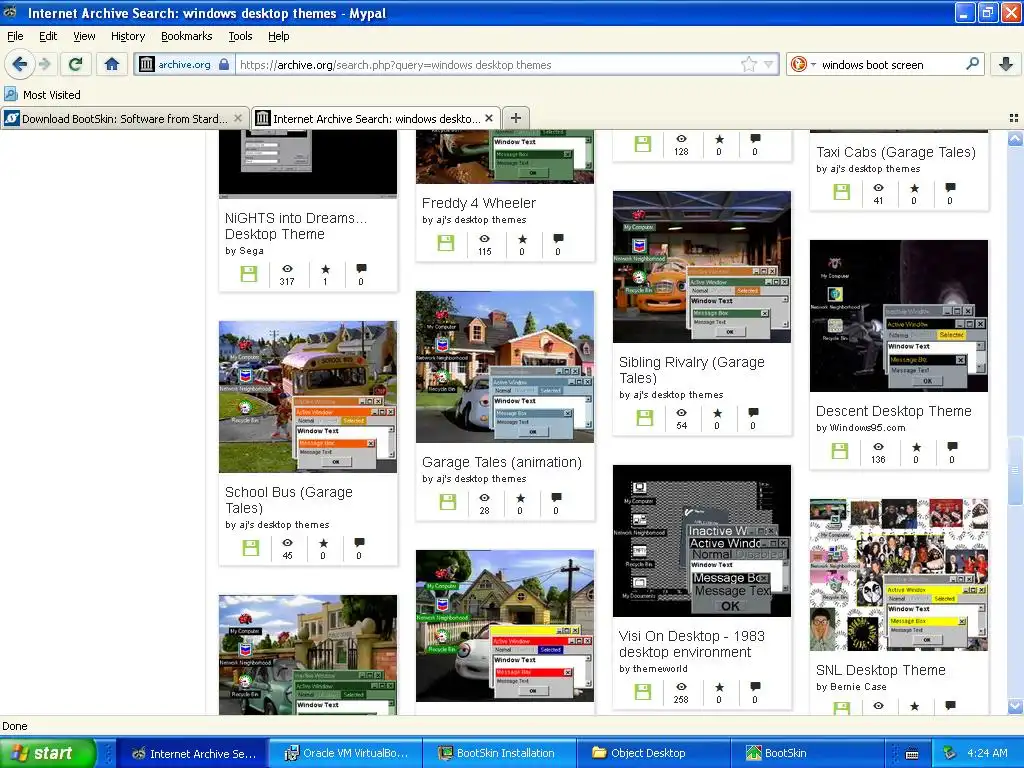
Task: Click software floppy icon under Sibling Rivalry
Action: pyautogui.click(x=645, y=418)
